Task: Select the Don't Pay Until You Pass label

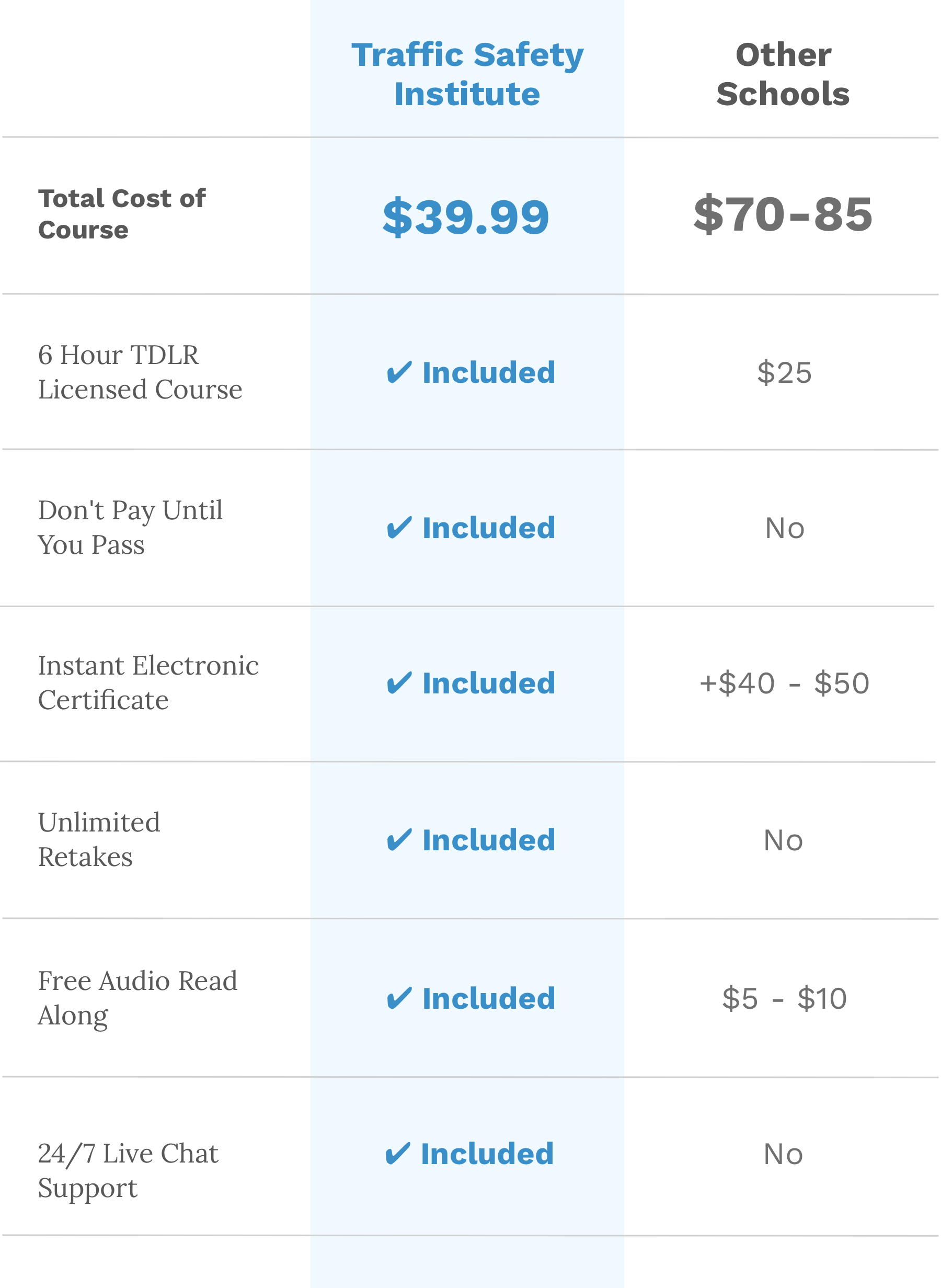Action: [x=130, y=528]
